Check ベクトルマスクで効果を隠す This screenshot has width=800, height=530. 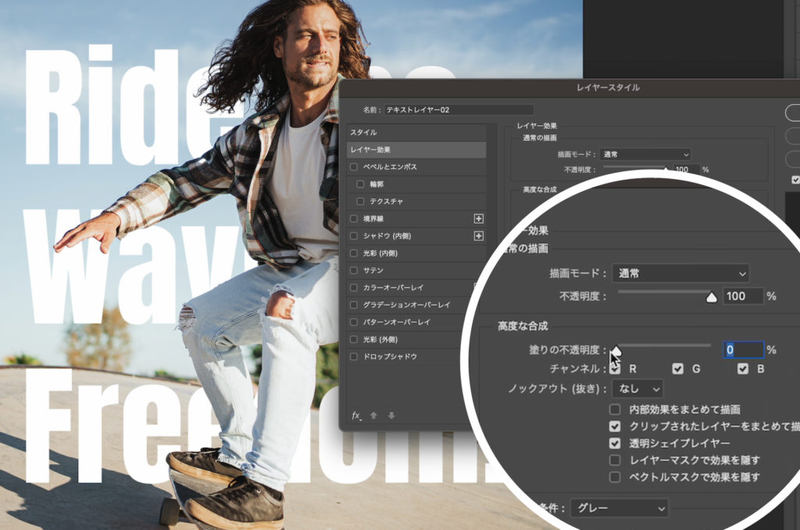(x=615, y=477)
